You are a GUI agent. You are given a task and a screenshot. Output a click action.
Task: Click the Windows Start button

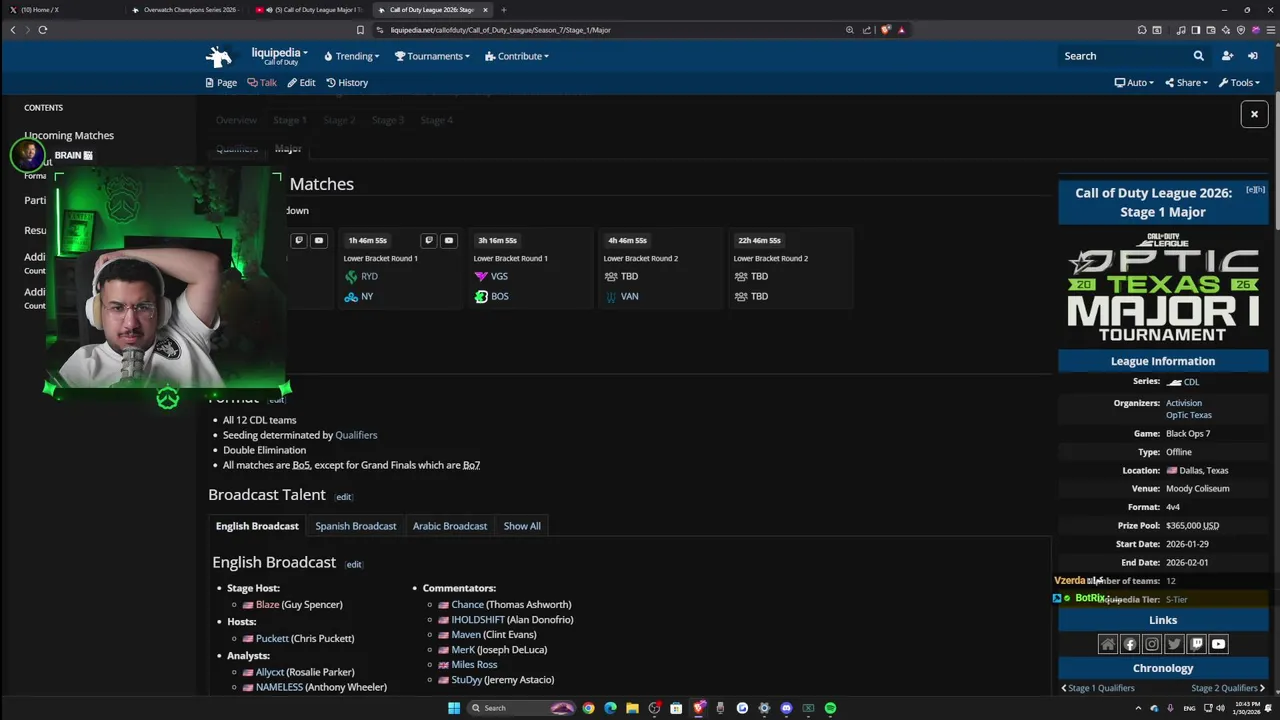[454, 708]
